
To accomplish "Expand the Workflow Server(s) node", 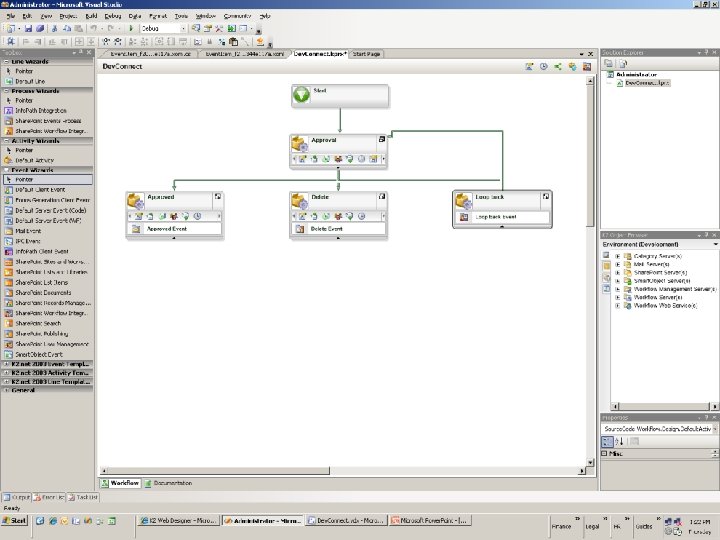I will click(x=618, y=298).
